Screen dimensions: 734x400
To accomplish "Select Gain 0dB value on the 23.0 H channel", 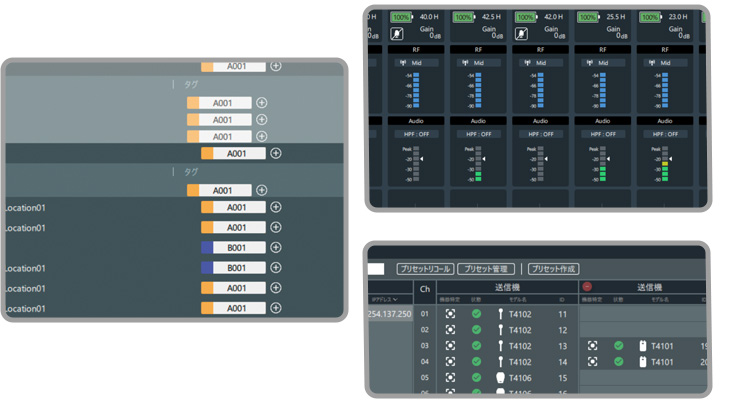I will pos(684,36).
